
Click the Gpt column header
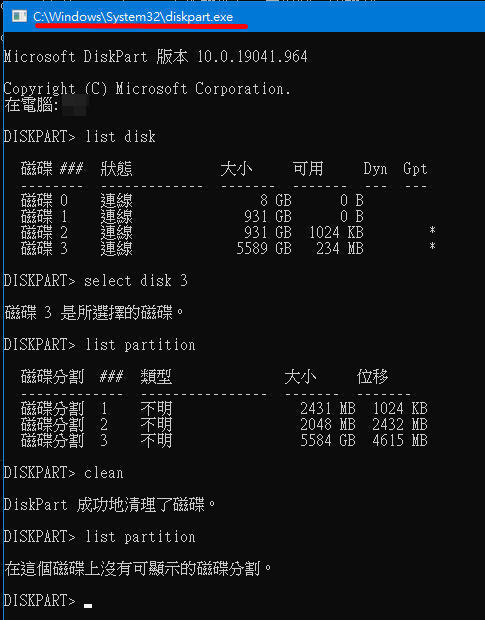point(415,169)
